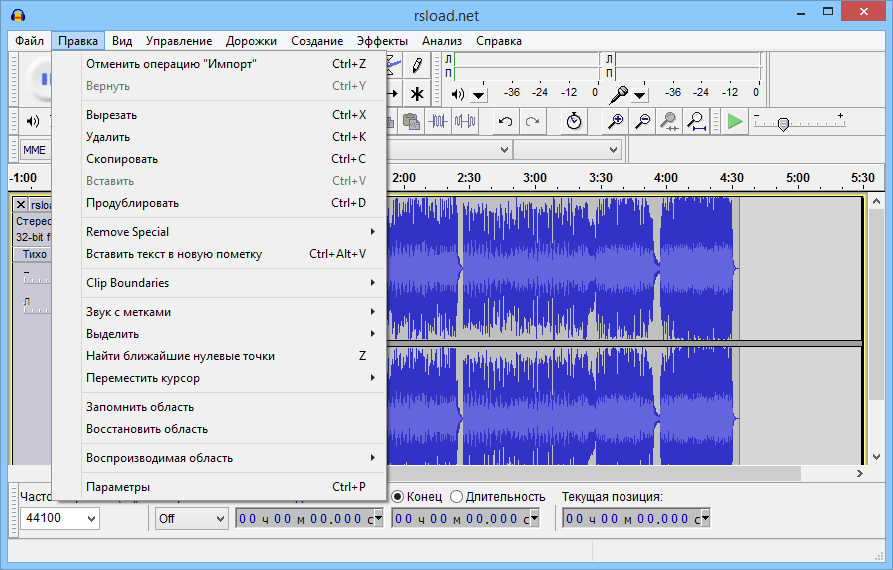Open the recording channels combo box

point(567,150)
